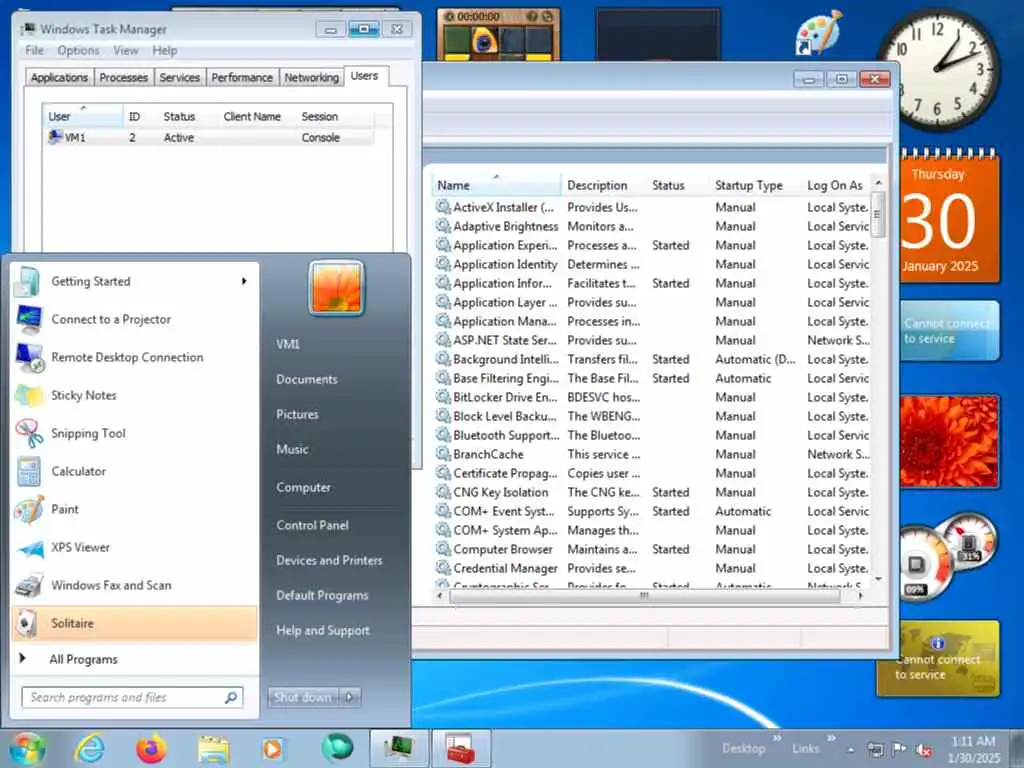The width and height of the screenshot is (1024, 768).
Task: Open the Getting Started icon in Start menu
Action: point(28,281)
